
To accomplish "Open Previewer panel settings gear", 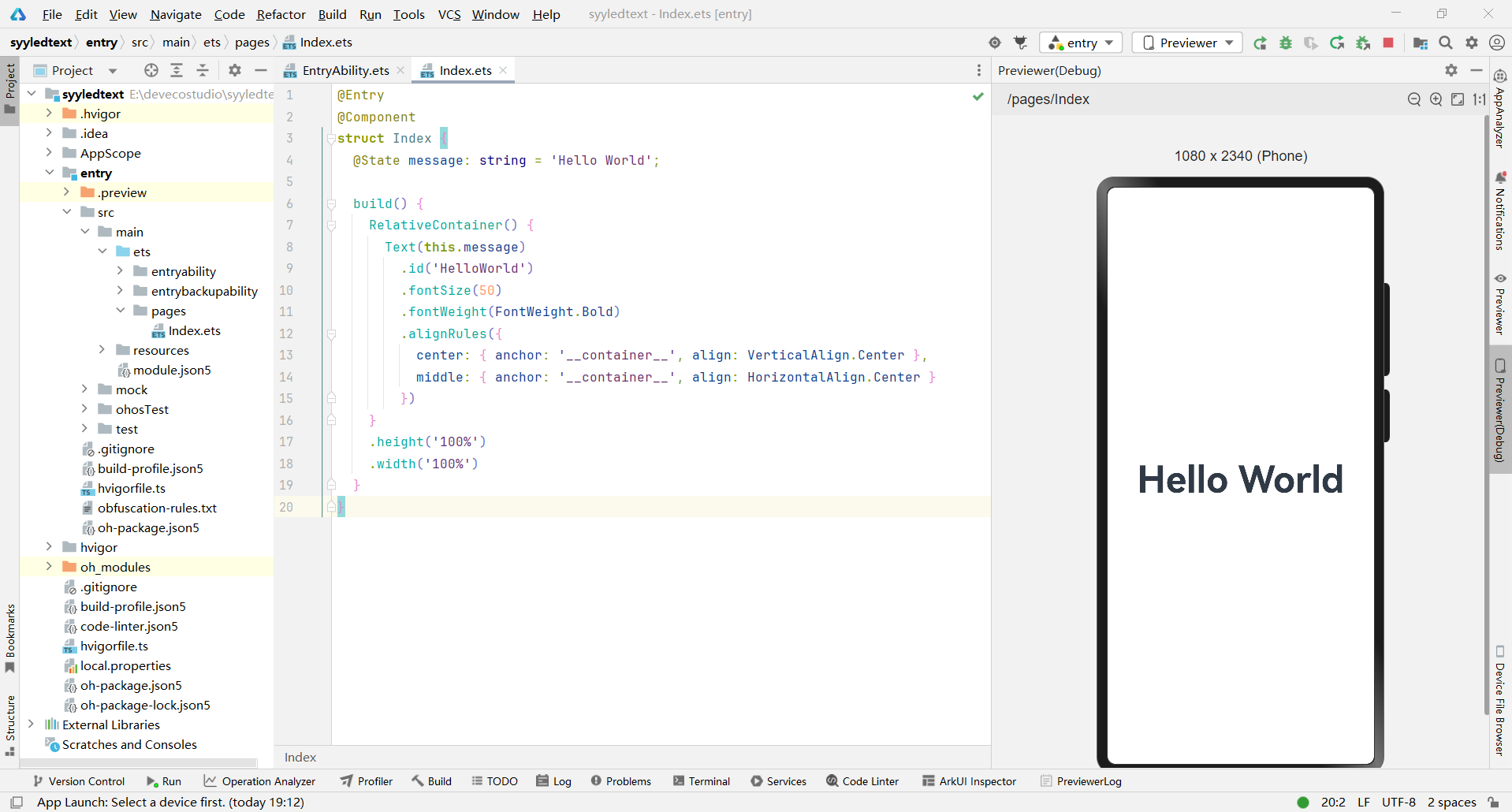I will (1451, 70).
